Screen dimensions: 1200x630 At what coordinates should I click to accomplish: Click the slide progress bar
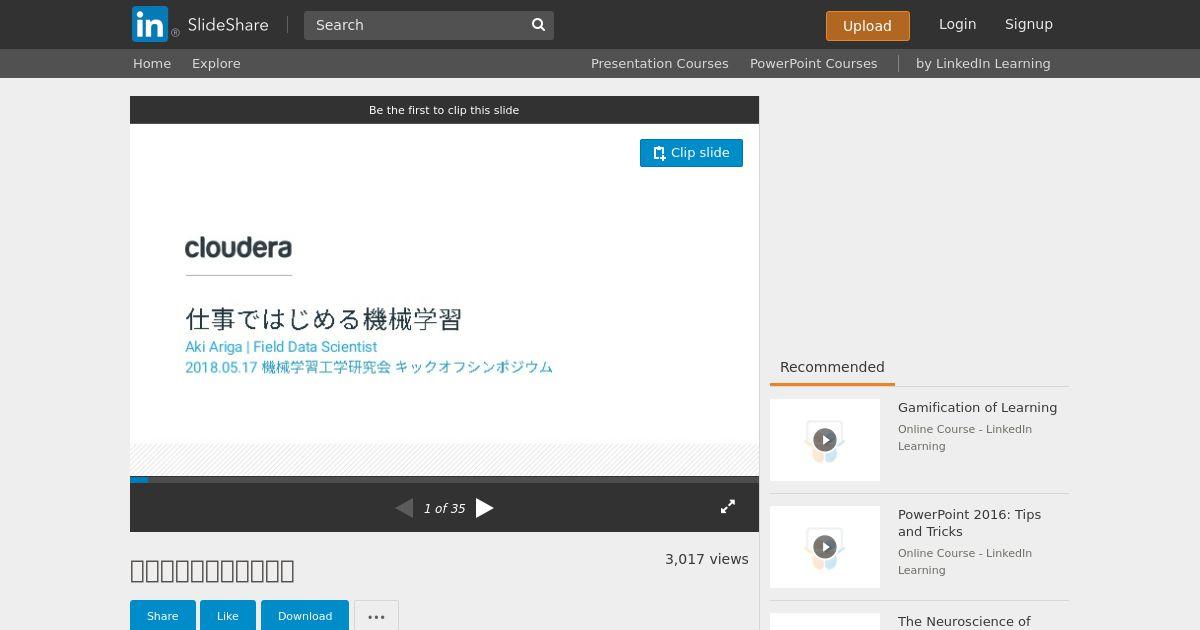tap(444, 480)
